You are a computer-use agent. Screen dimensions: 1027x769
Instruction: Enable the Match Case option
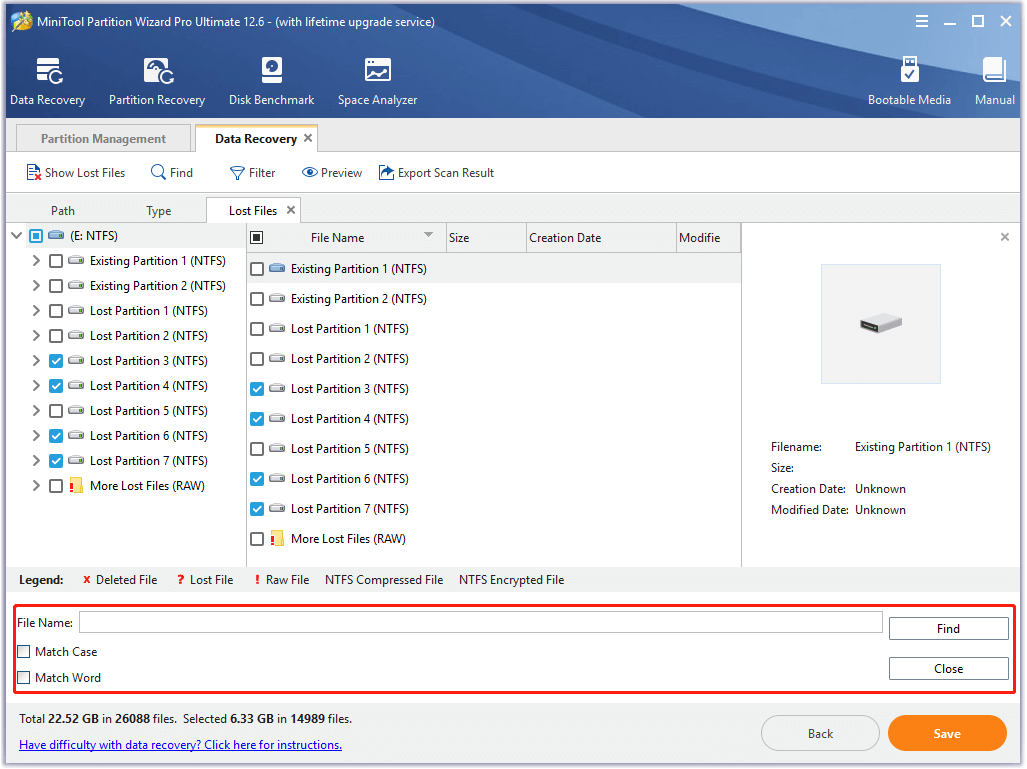pos(24,652)
